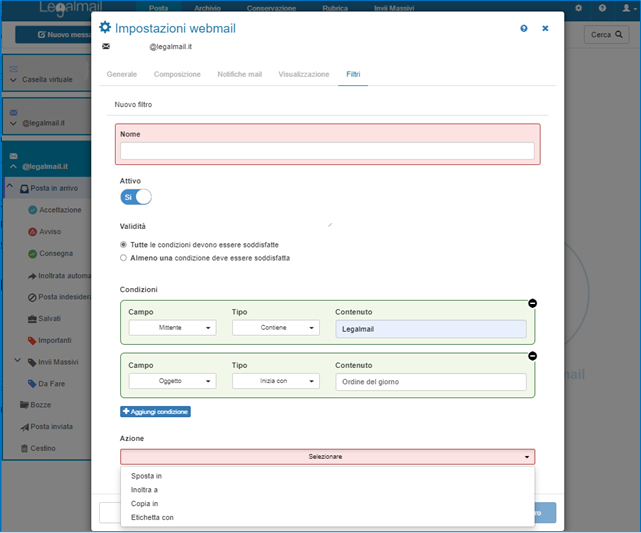The width and height of the screenshot is (641, 533).
Task: Select 'Almeno una condizione' radio option
Action: pos(123,257)
